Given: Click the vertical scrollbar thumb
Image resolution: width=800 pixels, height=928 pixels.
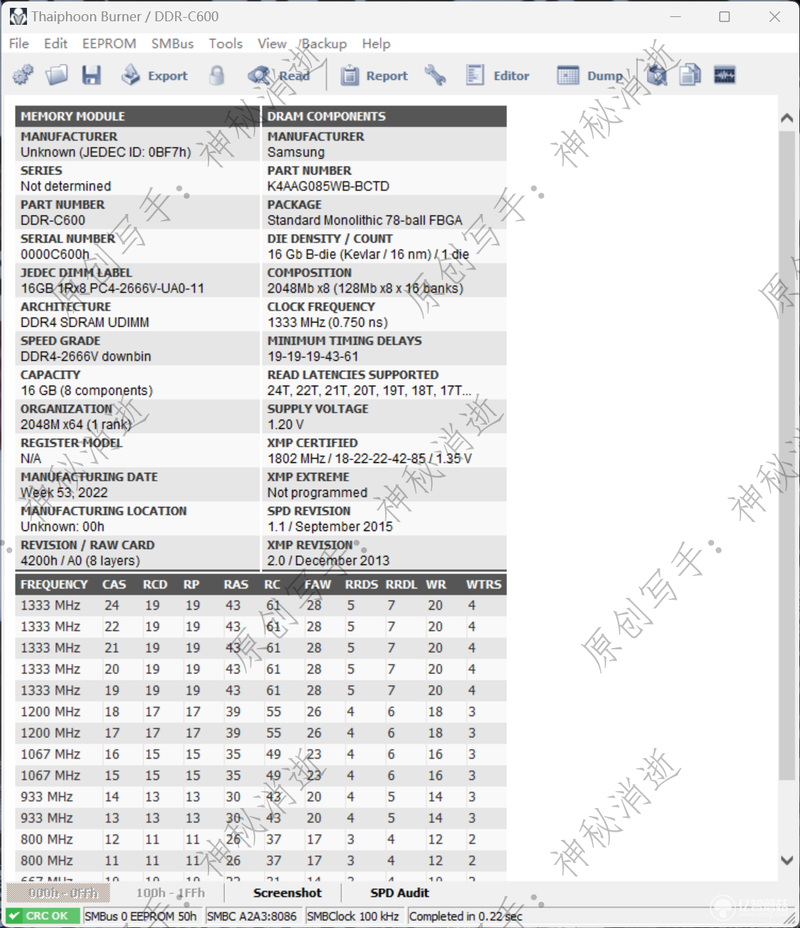Looking at the screenshot, I should click(x=786, y=455).
